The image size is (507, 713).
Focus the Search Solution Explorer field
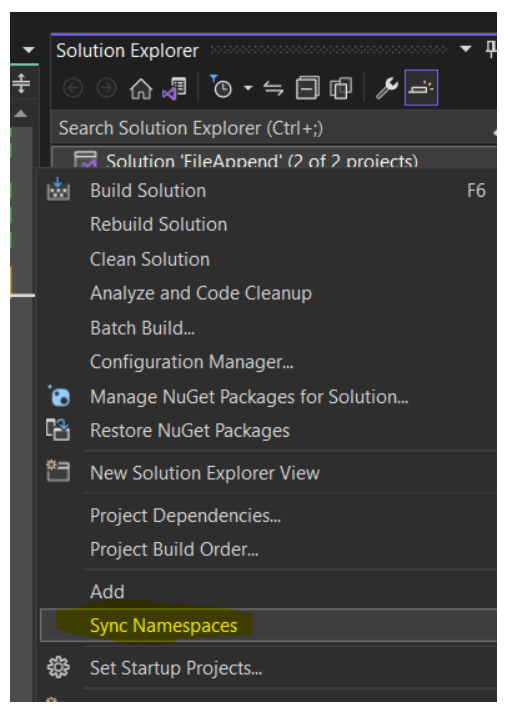(273, 128)
